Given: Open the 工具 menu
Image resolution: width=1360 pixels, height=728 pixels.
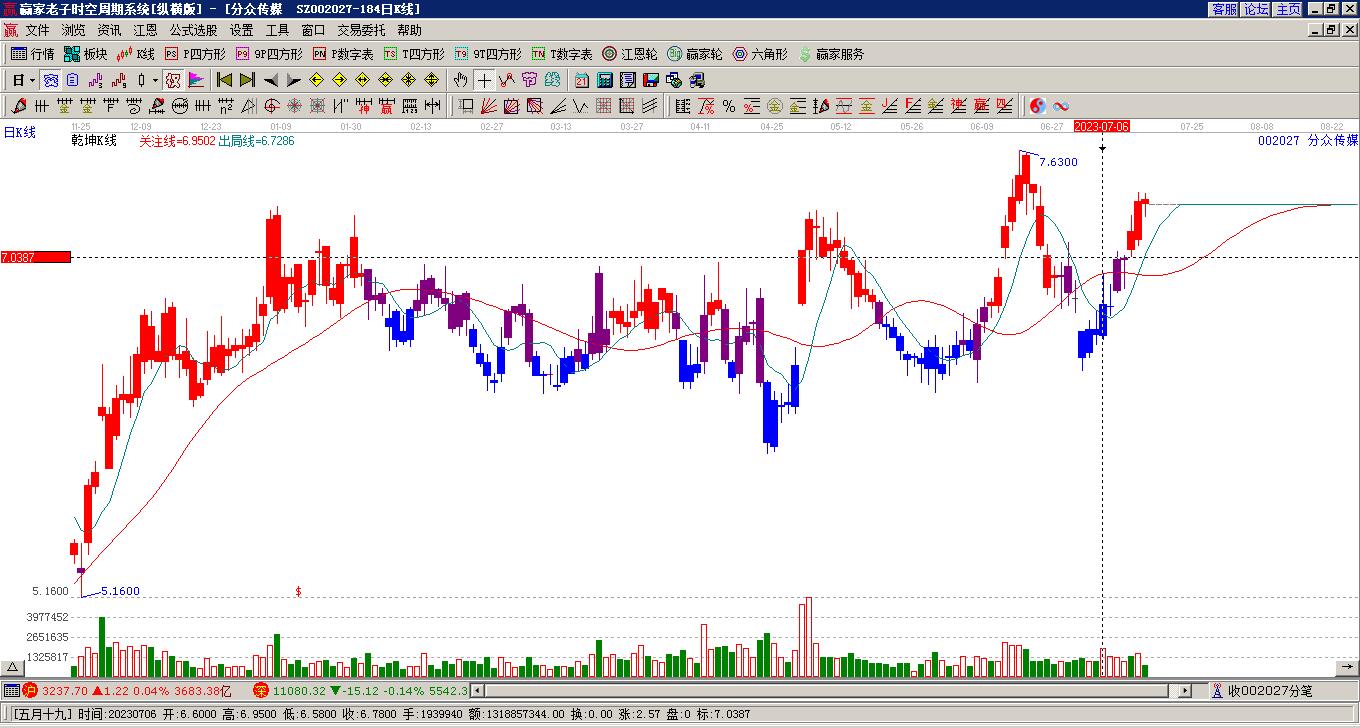Looking at the screenshot, I should pyautogui.click(x=277, y=31).
